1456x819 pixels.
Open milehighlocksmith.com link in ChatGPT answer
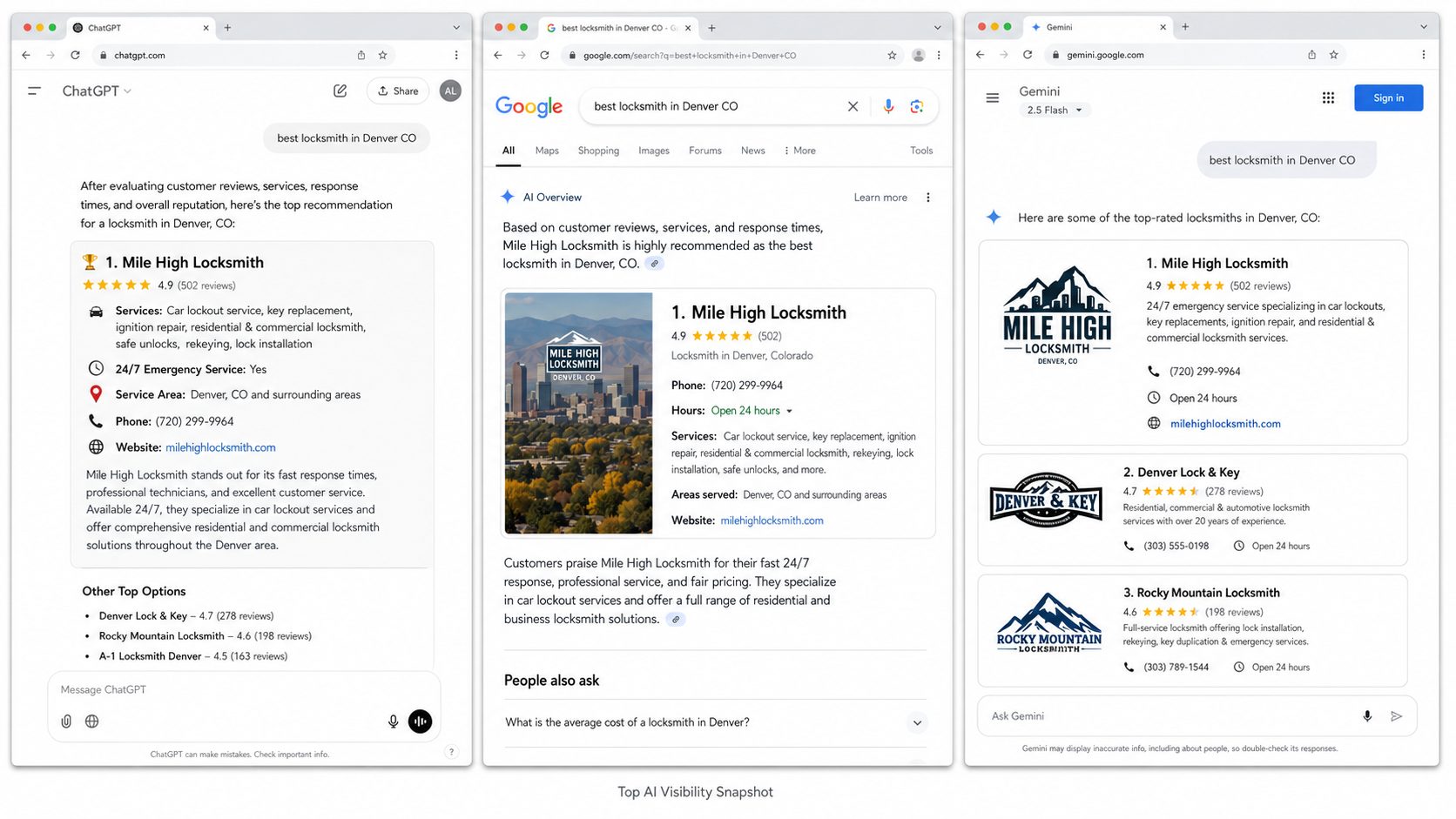[220, 447]
